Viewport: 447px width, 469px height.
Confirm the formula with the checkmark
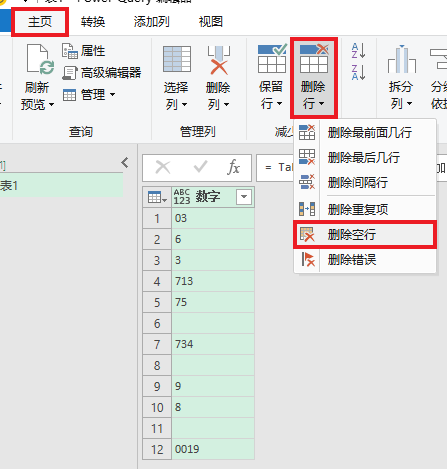click(200, 167)
